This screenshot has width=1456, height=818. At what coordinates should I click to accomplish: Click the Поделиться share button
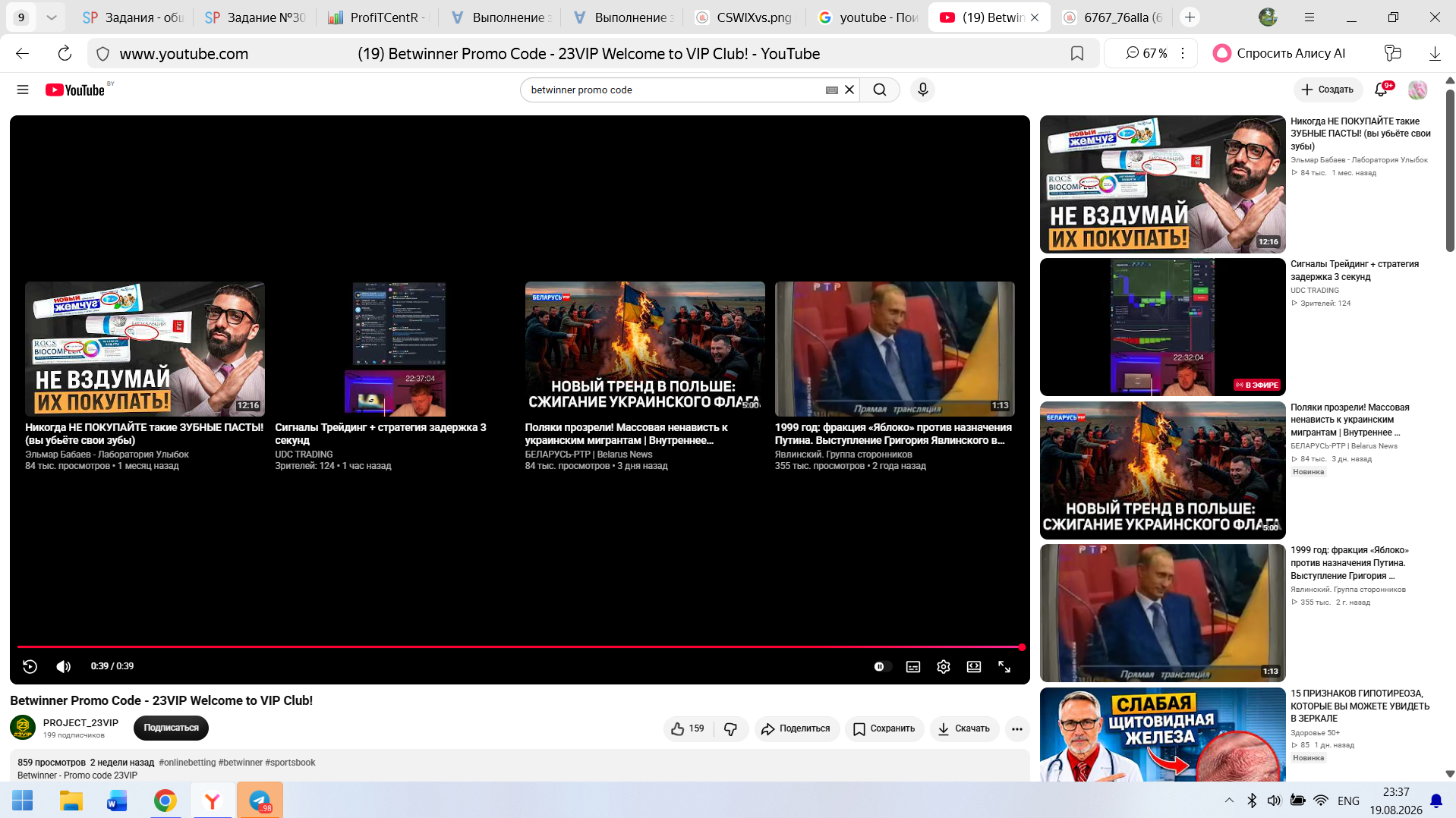(796, 728)
